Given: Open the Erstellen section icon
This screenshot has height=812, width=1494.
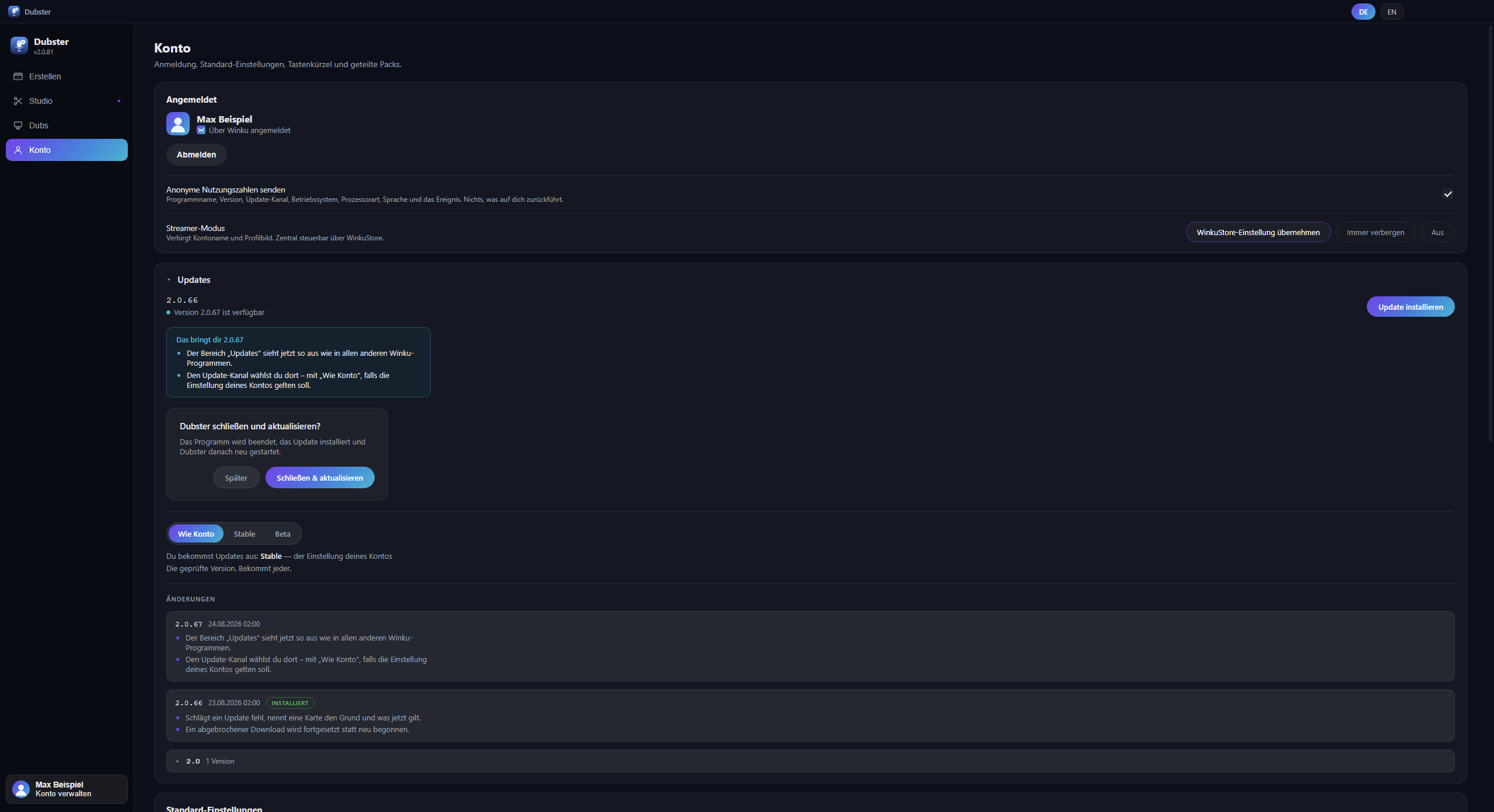Looking at the screenshot, I should pyautogui.click(x=18, y=76).
